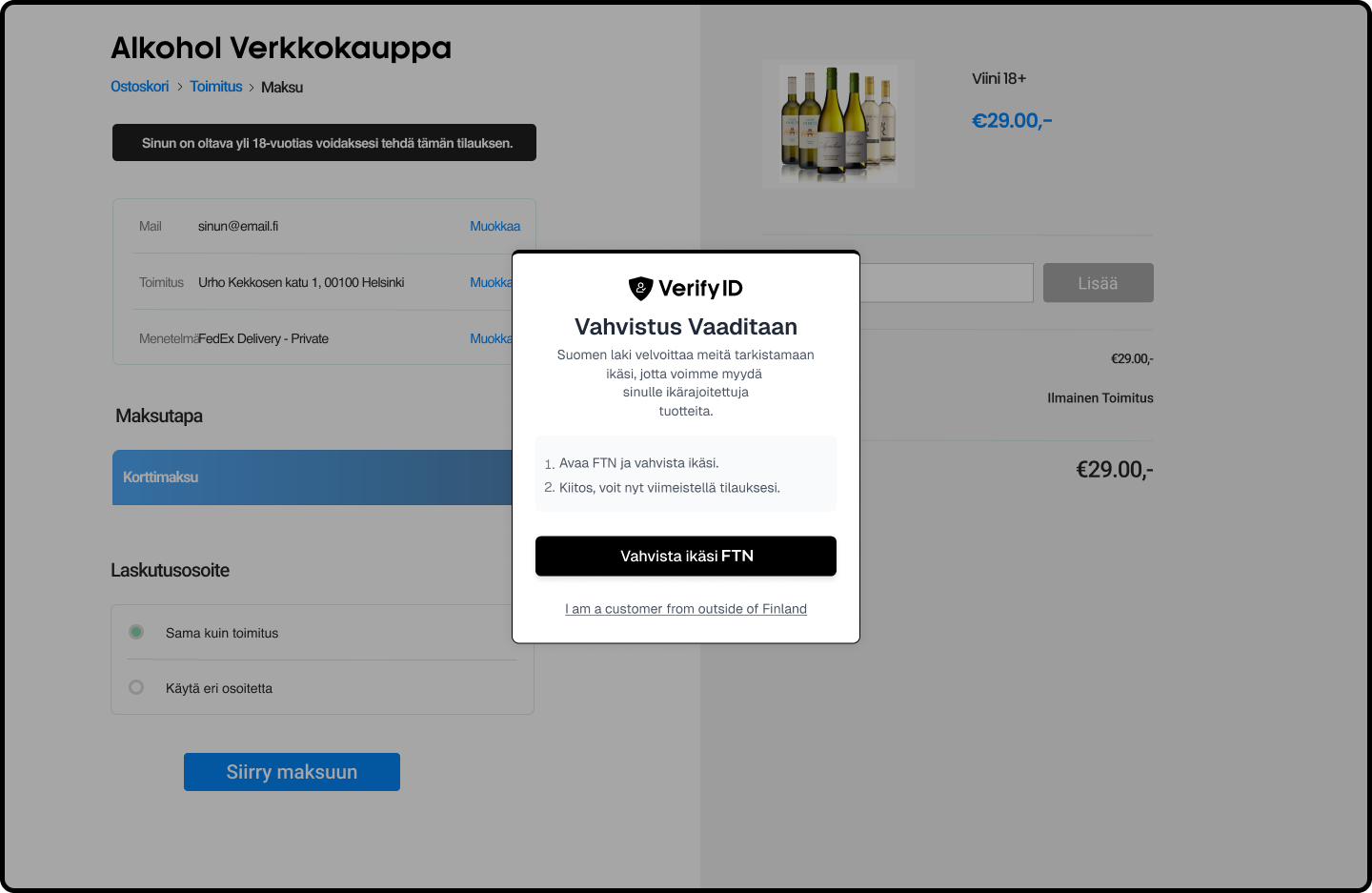Click the wine bottles product thumbnail
This screenshot has height=893, width=1372.
(x=838, y=124)
